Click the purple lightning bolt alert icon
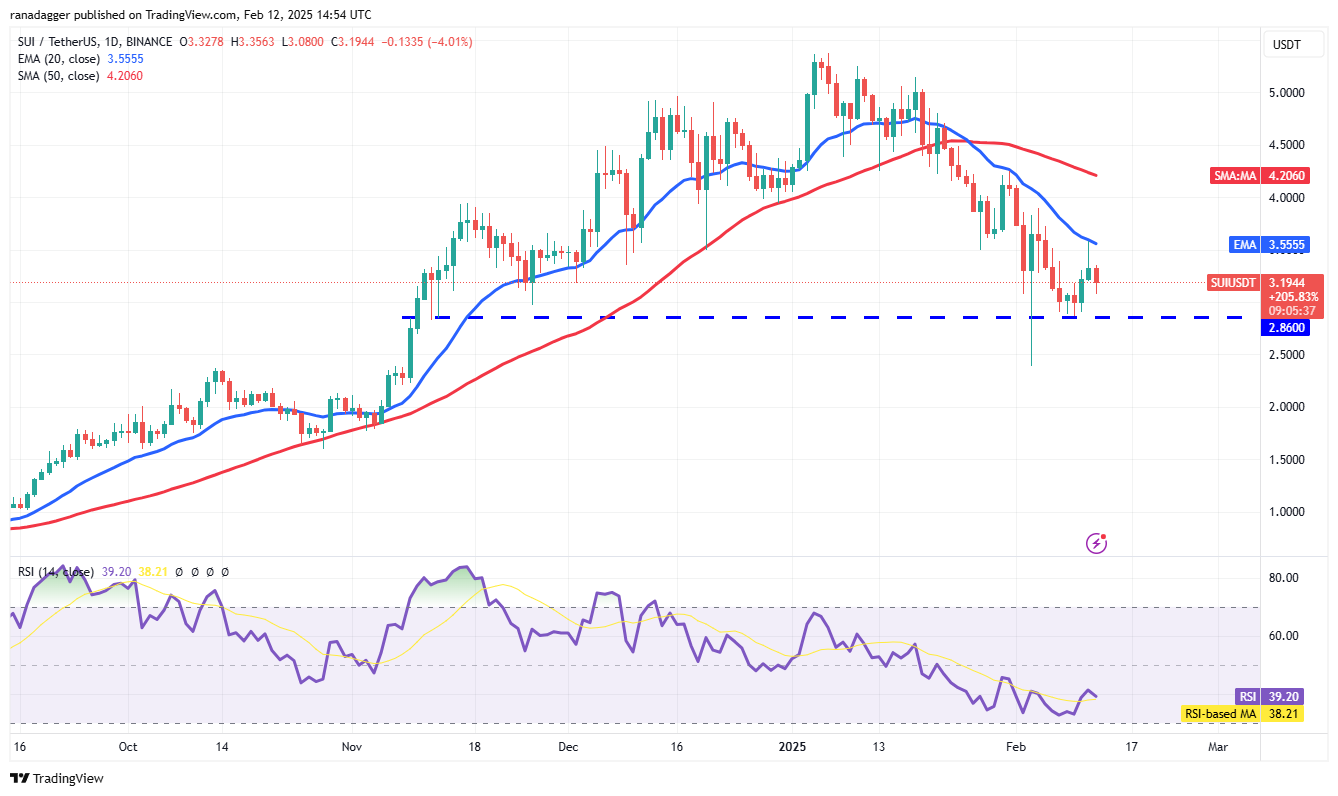The width and height of the screenshot is (1338, 796). tap(1096, 543)
